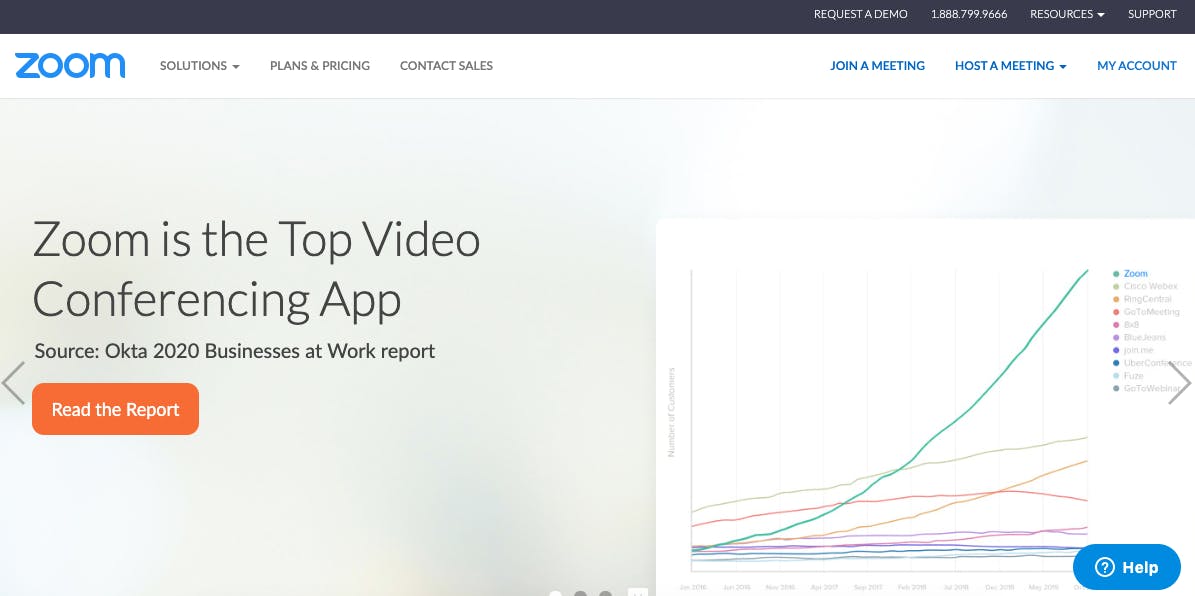The width and height of the screenshot is (1195, 596).
Task: Click "Source: Okta 2020 Businesses at Work report" text
Action: pyautogui.click(x=235, y=351)
